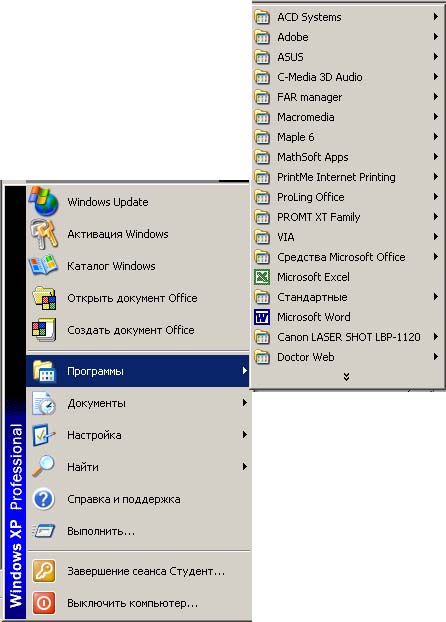
Task: Click the VIA folder icon
Action: click(262, 237)
